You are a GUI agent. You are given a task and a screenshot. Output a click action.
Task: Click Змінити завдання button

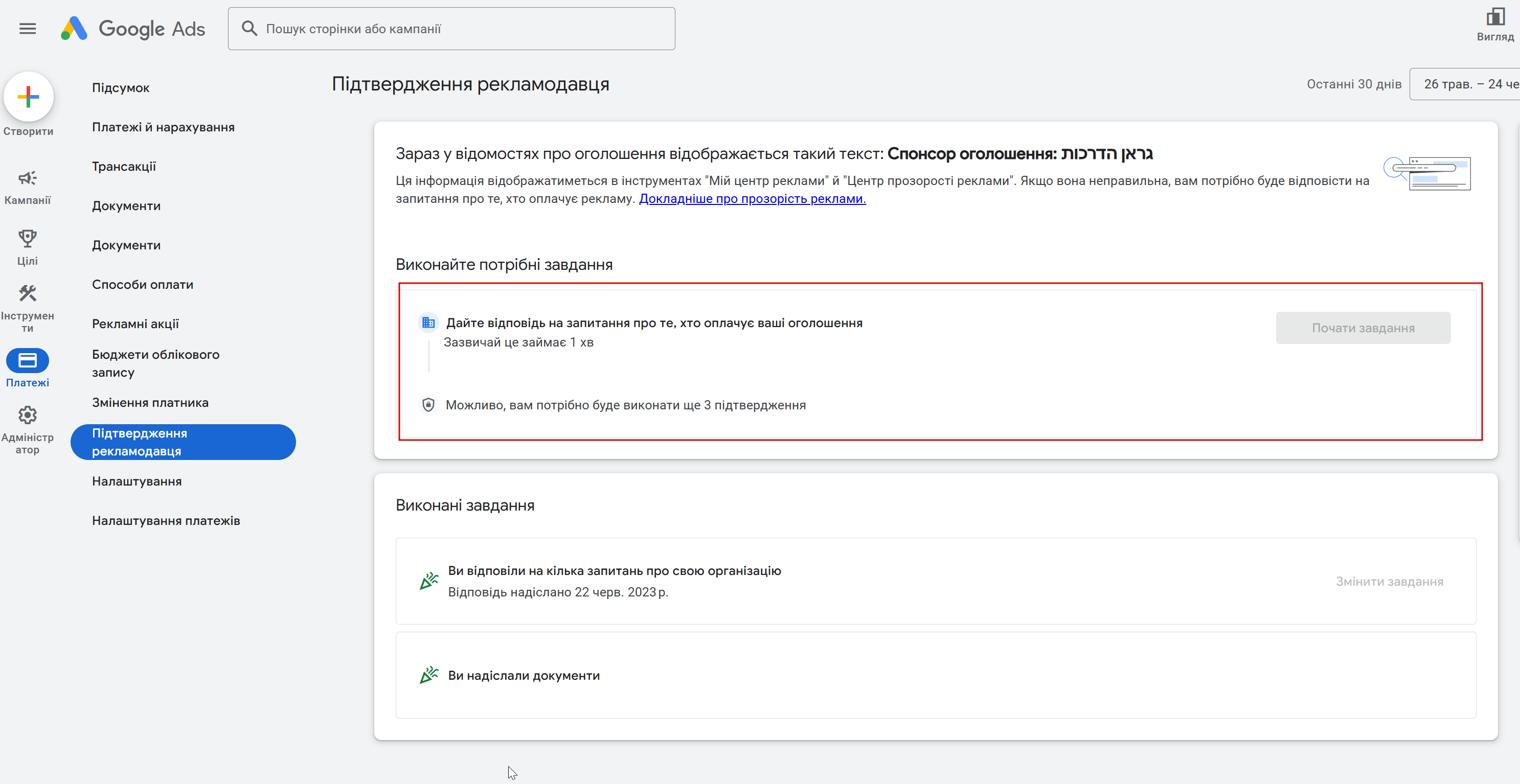[x=1389, y=582]
